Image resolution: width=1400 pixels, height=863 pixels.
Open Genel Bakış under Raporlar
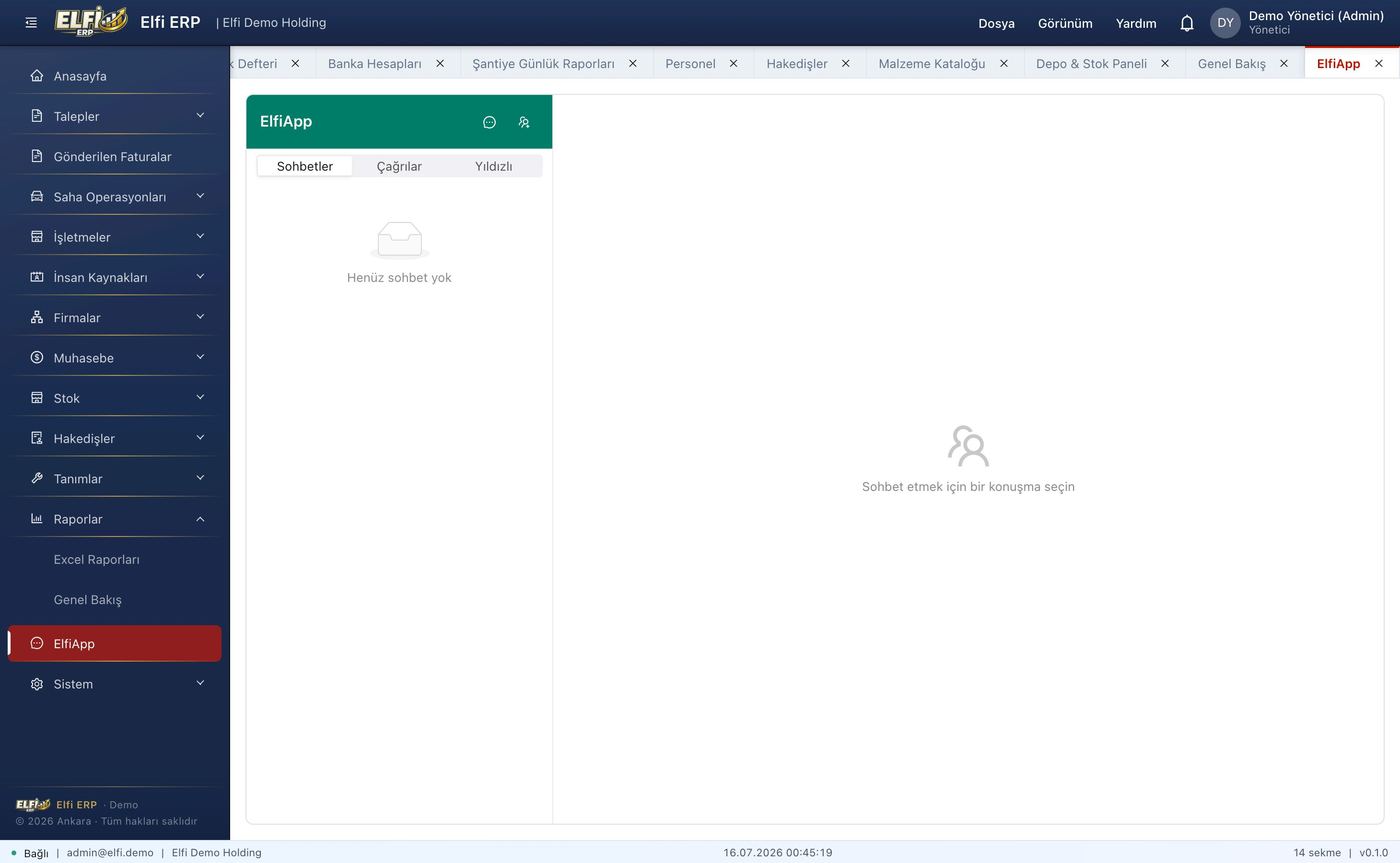(88, 600)
